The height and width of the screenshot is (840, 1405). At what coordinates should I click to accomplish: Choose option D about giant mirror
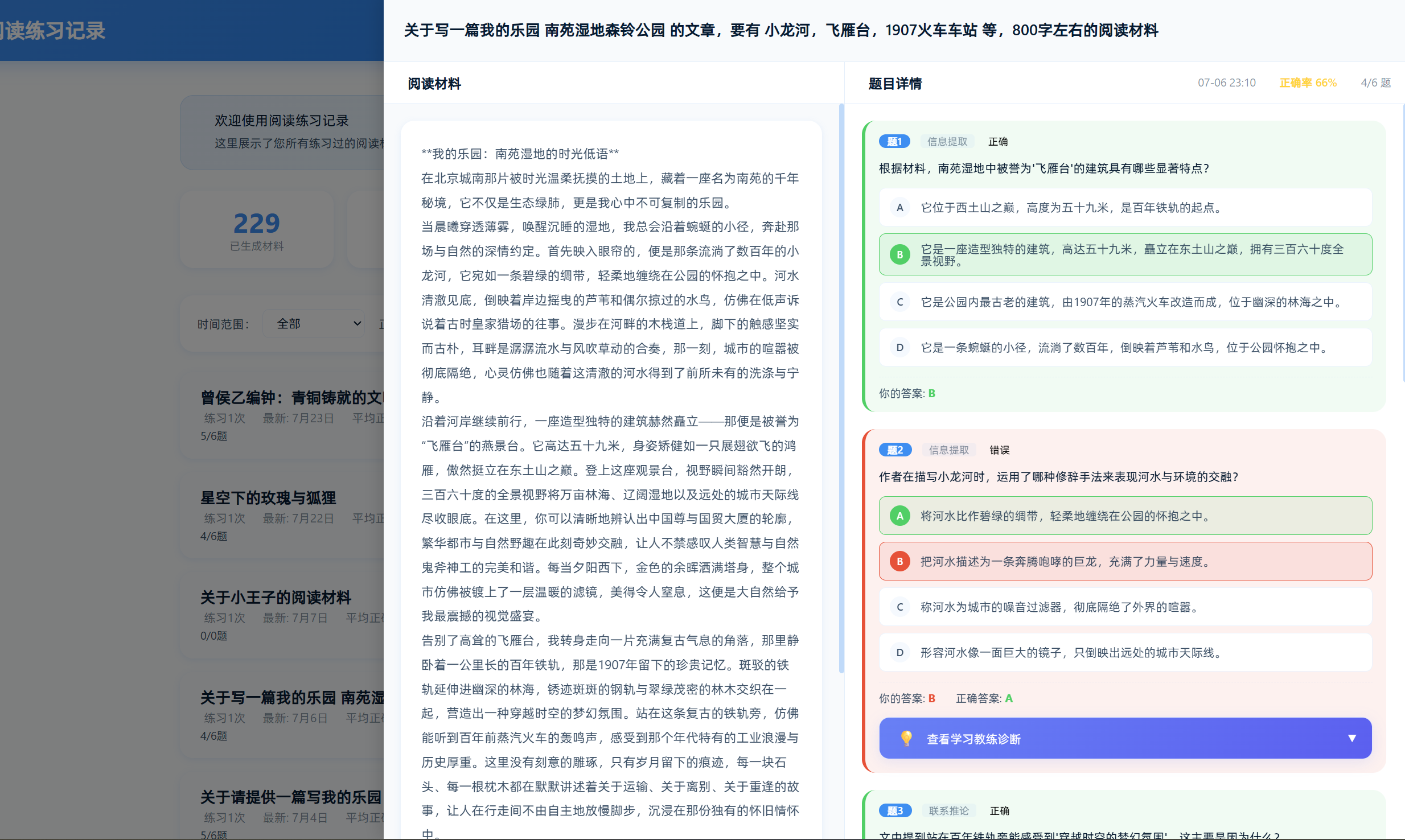tap(1125, 653)
